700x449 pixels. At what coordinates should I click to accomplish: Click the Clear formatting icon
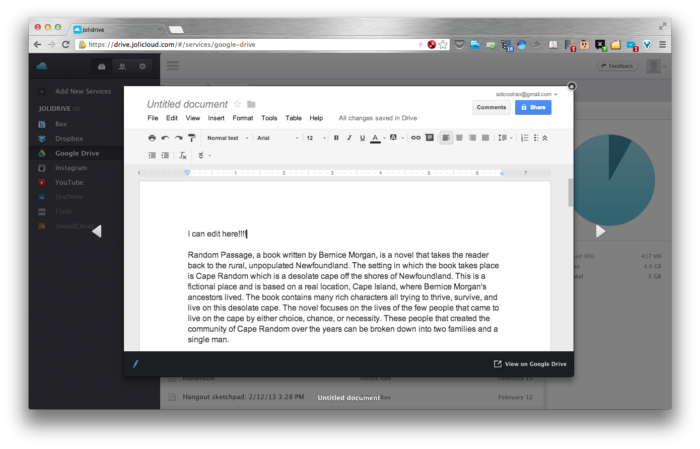182,155
